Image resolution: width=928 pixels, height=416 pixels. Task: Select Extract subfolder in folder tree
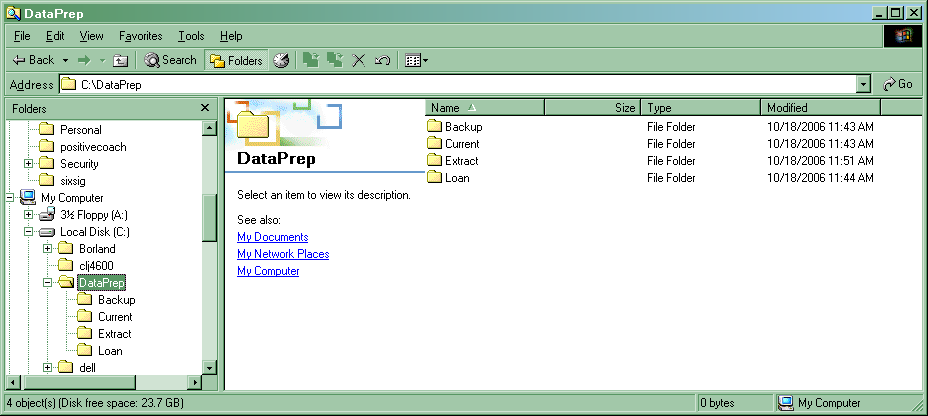[x=114, y=334]
